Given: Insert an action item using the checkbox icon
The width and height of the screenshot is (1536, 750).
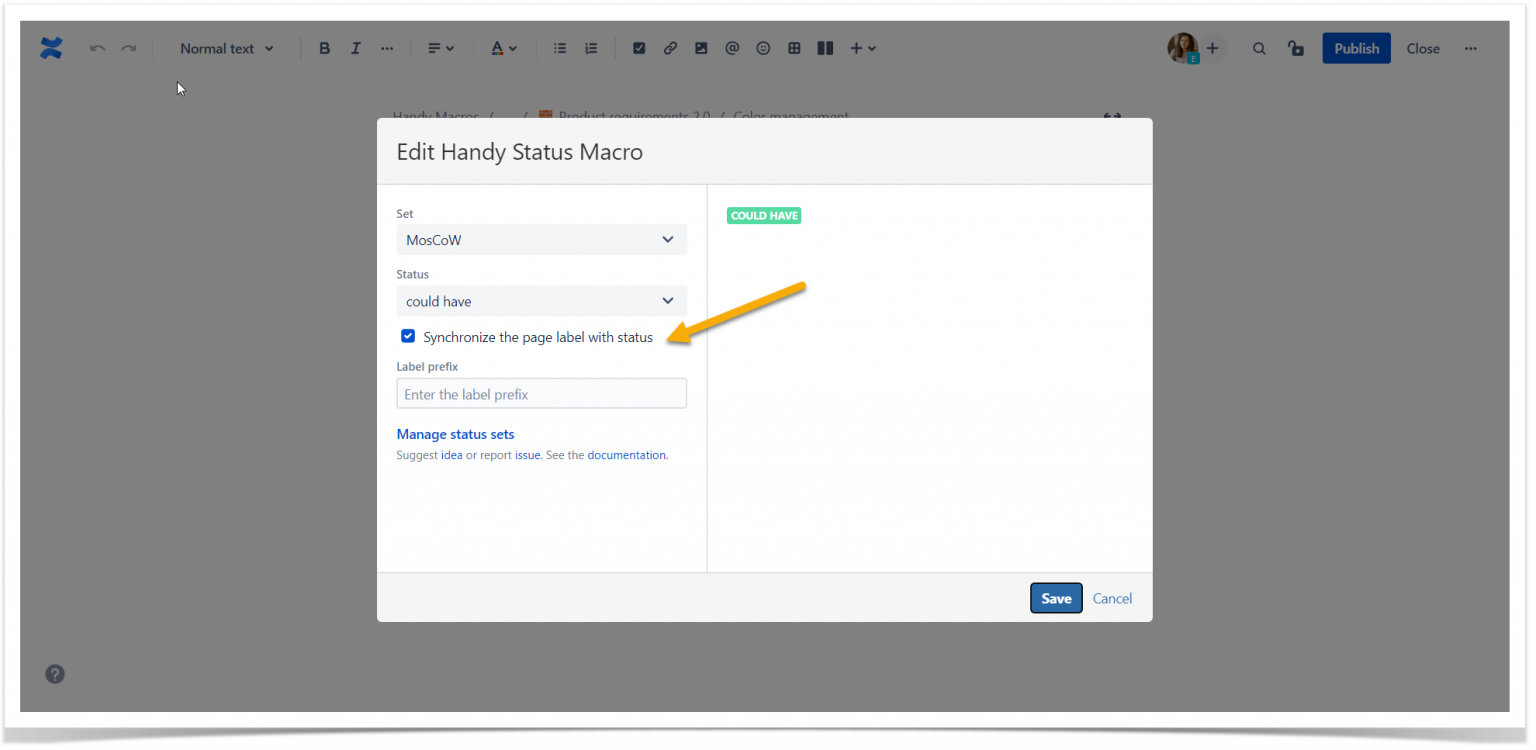Looking at the screenshot, I should click(639, 47).
